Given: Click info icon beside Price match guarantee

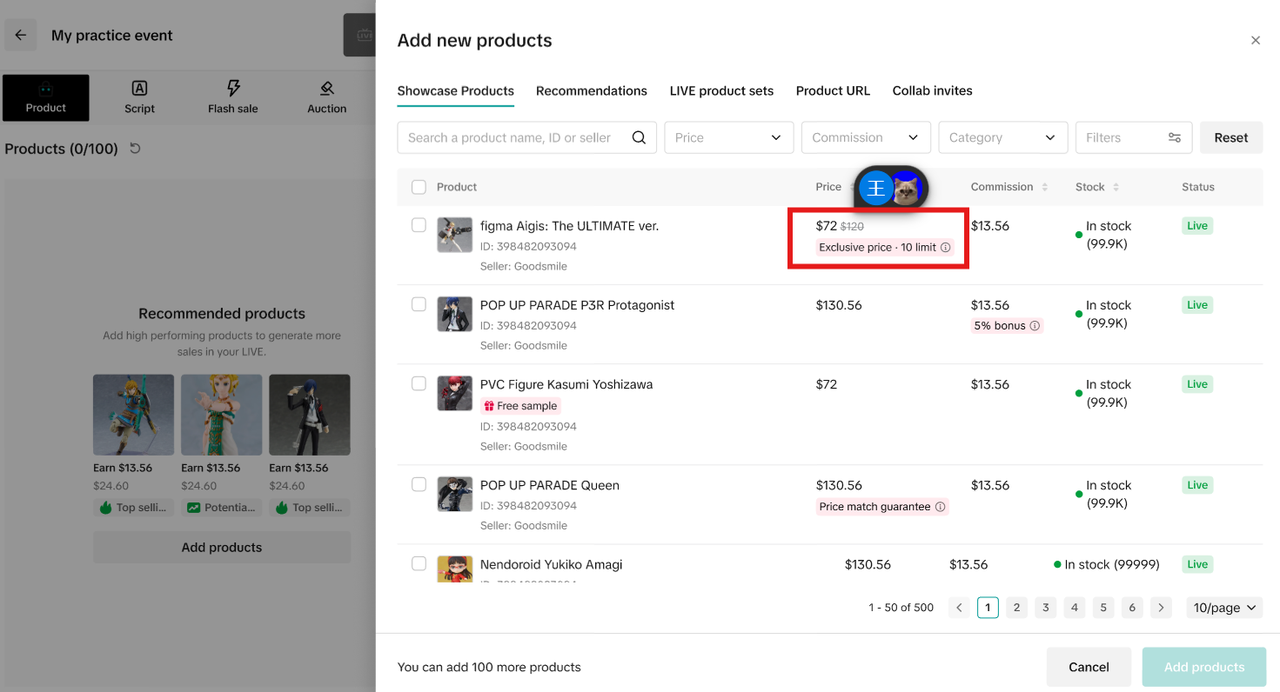Looking at the screenshot, I should pos(940,507).
